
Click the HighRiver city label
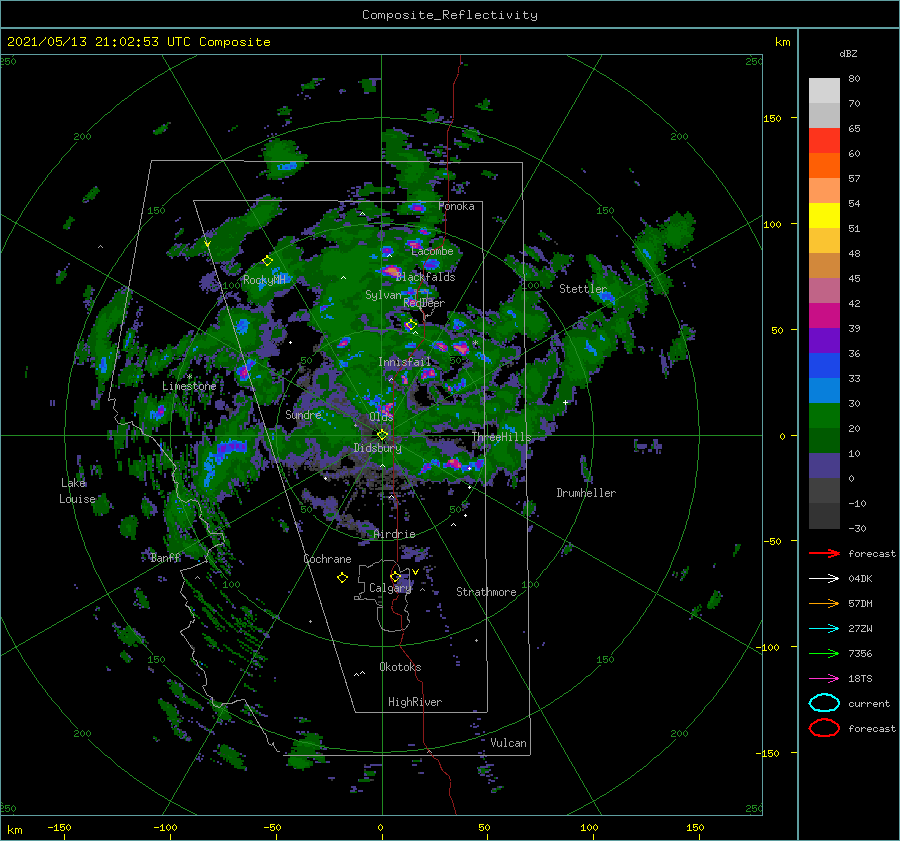click(x=415, y=702)
